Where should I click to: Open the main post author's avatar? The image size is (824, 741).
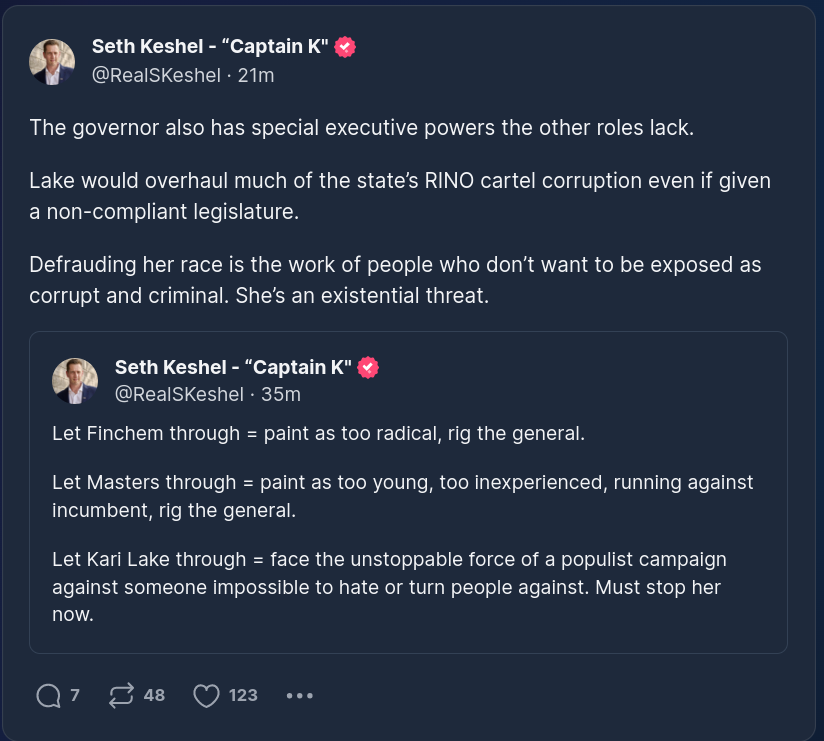point(52,62)
